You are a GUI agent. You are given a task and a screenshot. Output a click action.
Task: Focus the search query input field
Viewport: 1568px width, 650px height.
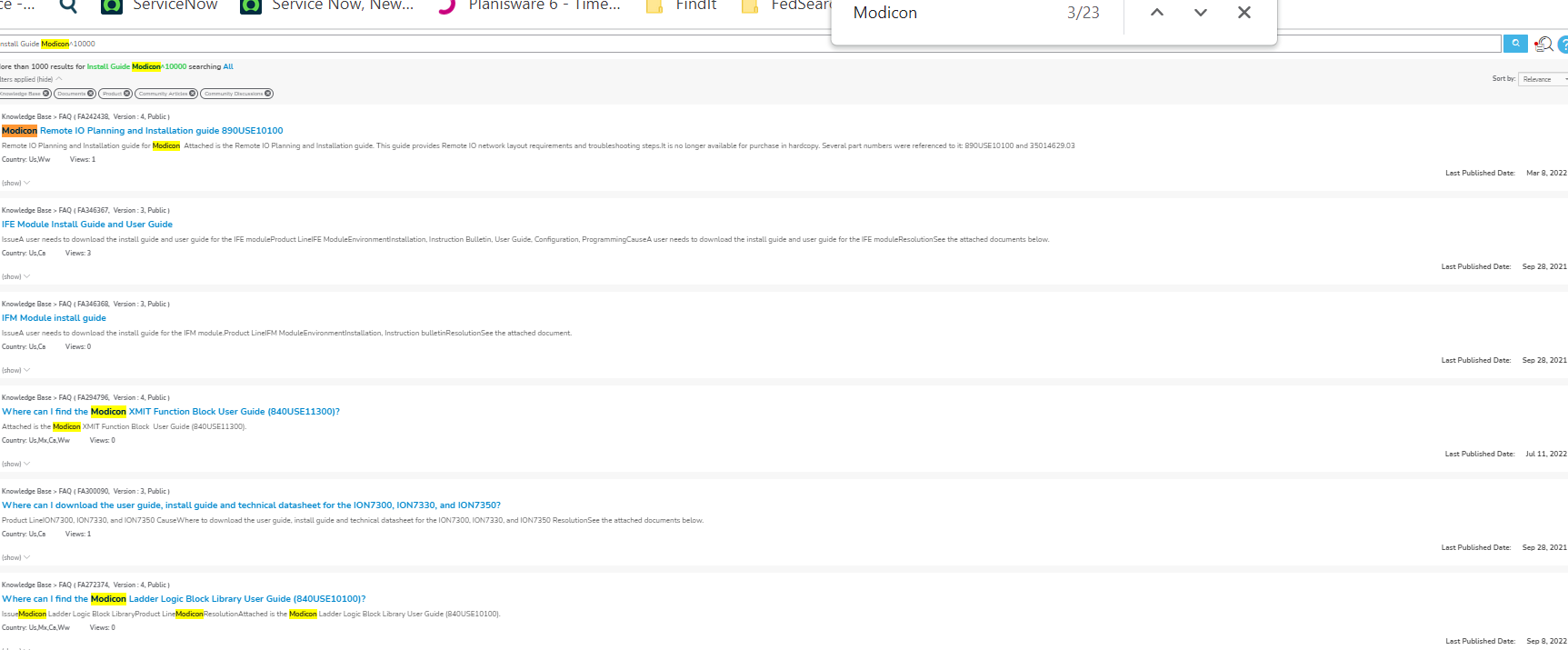[x=750, y=44]
